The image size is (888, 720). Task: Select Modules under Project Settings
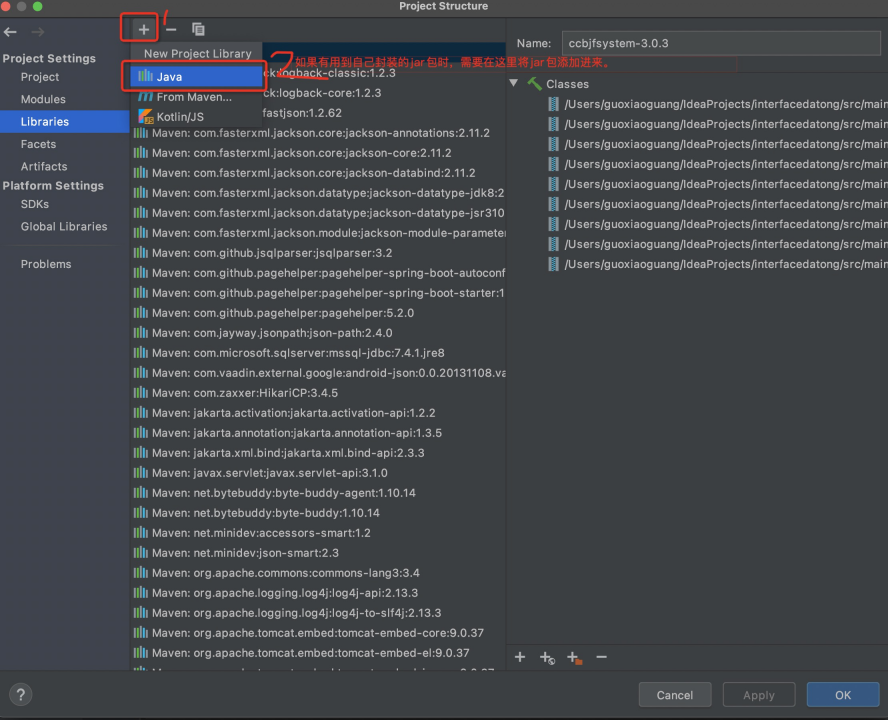click(42, 98)
